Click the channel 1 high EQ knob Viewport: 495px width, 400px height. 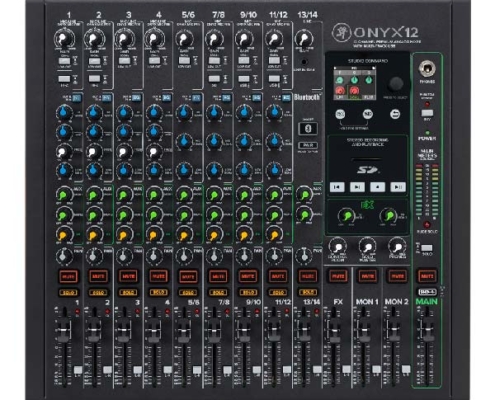point(64,112)
